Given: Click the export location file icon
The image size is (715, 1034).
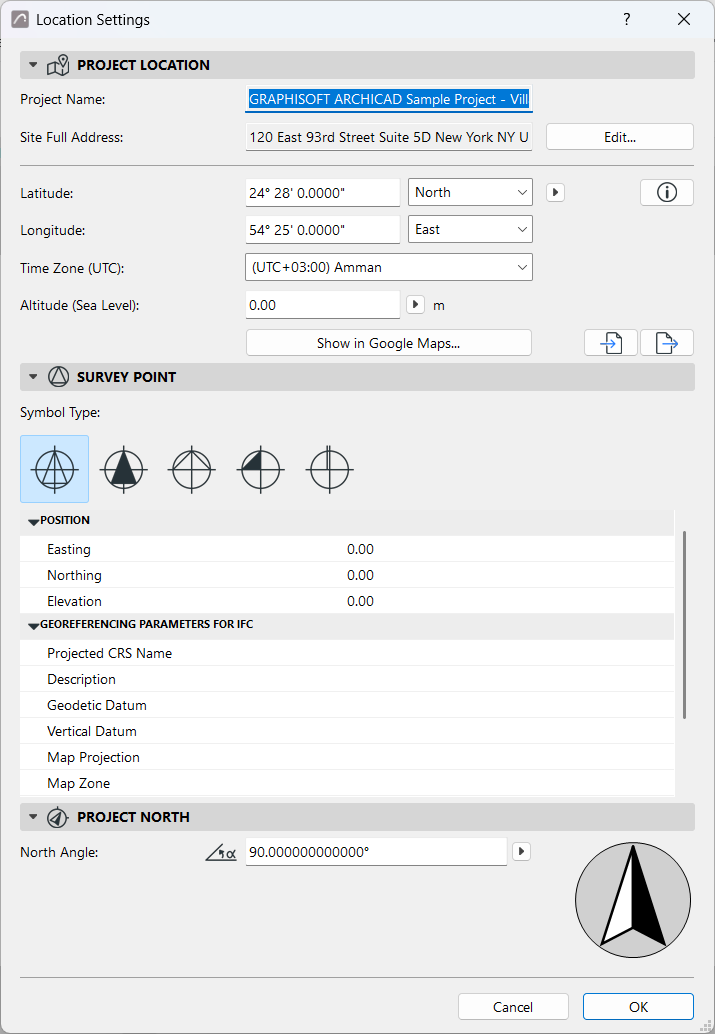Looking at the screenshot, I should [667, 343].
